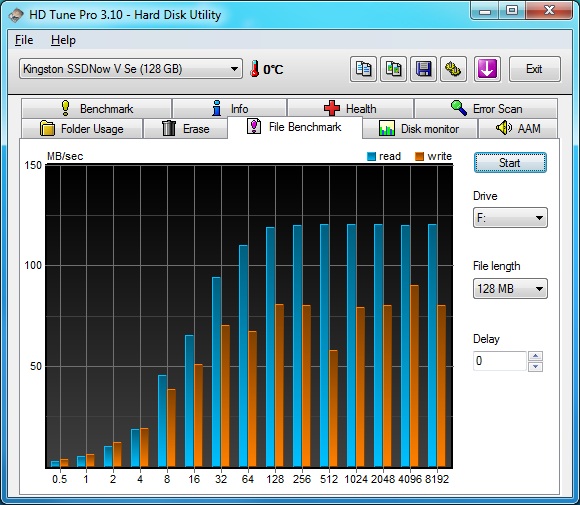The width and height of the screenshot is (580, 505).
Task: Switch to the Health tab
Action: pos(350,108)
